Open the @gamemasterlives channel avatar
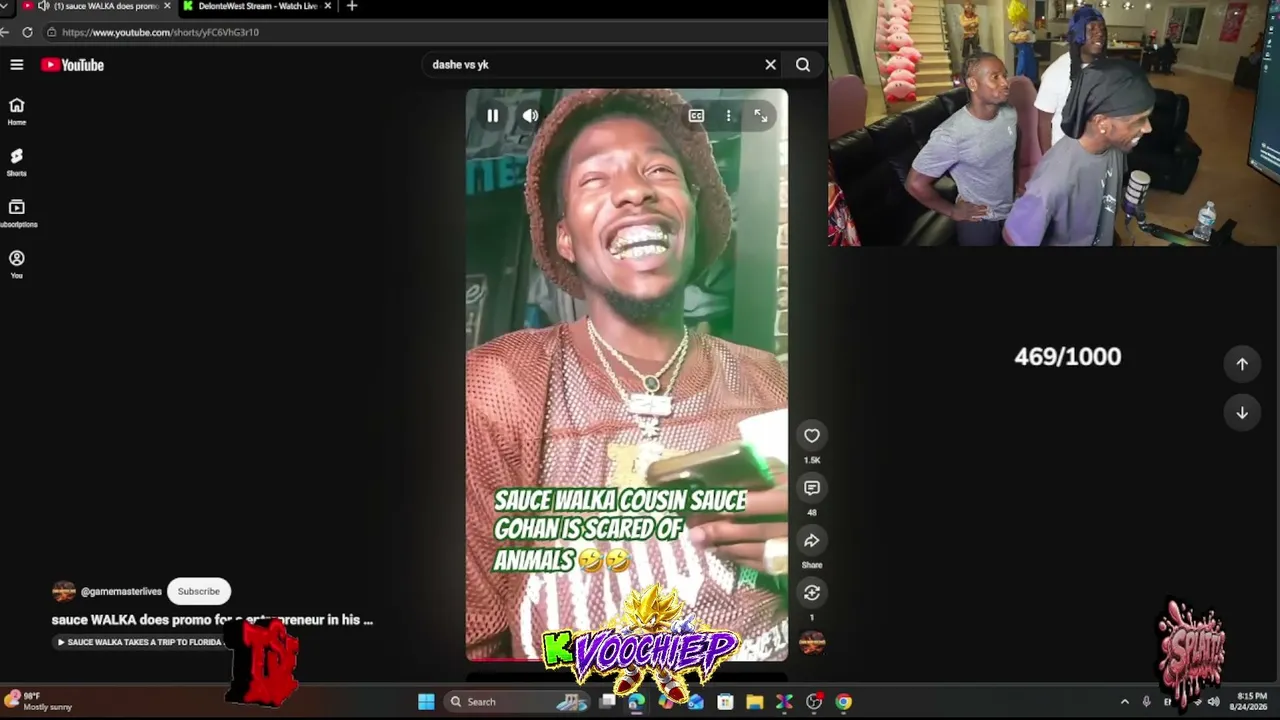The image size is (1280, 720). [63, 591]
